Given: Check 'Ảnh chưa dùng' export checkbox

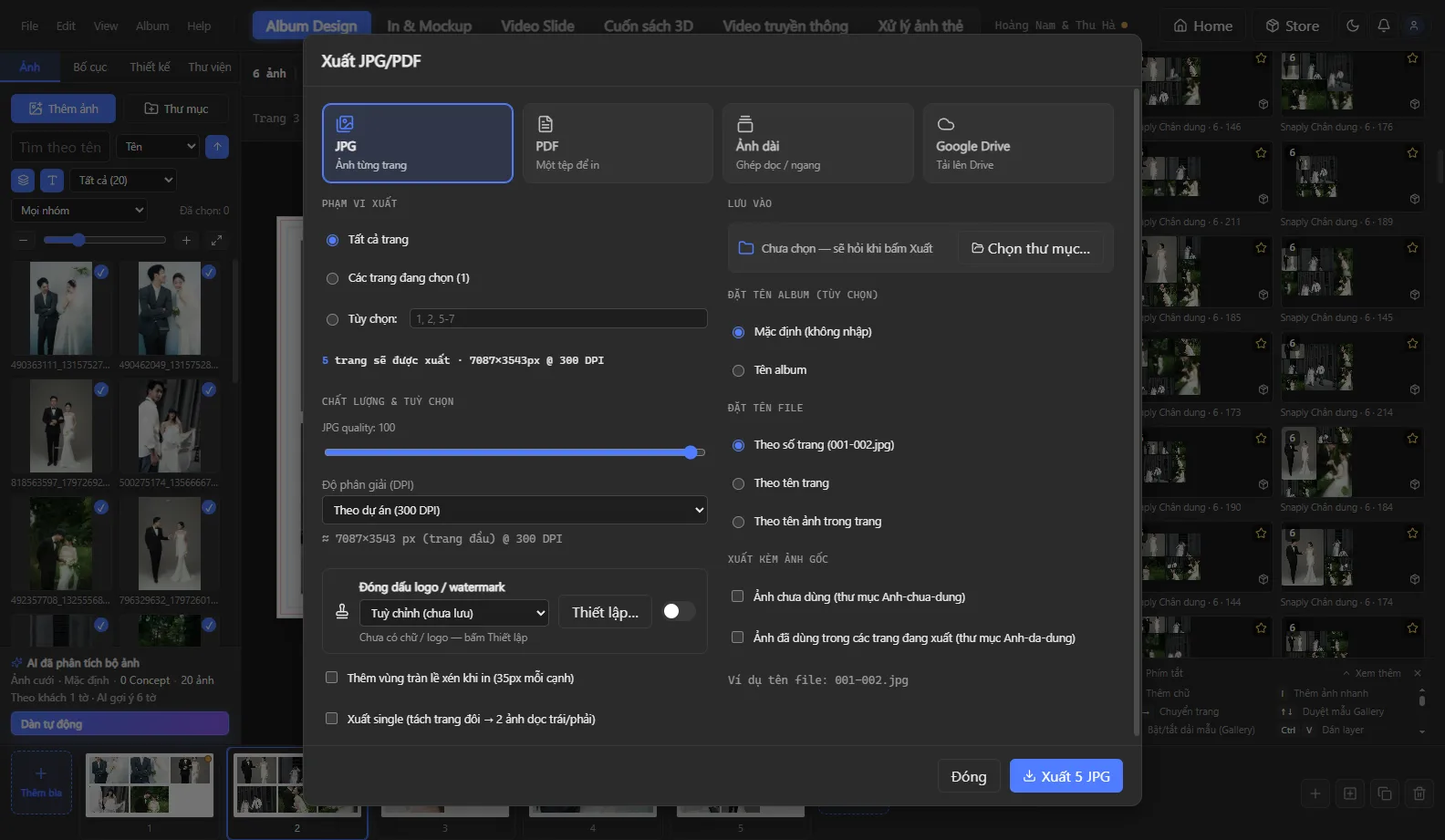Looking at the screenshot, I should [x=737, y=596].
